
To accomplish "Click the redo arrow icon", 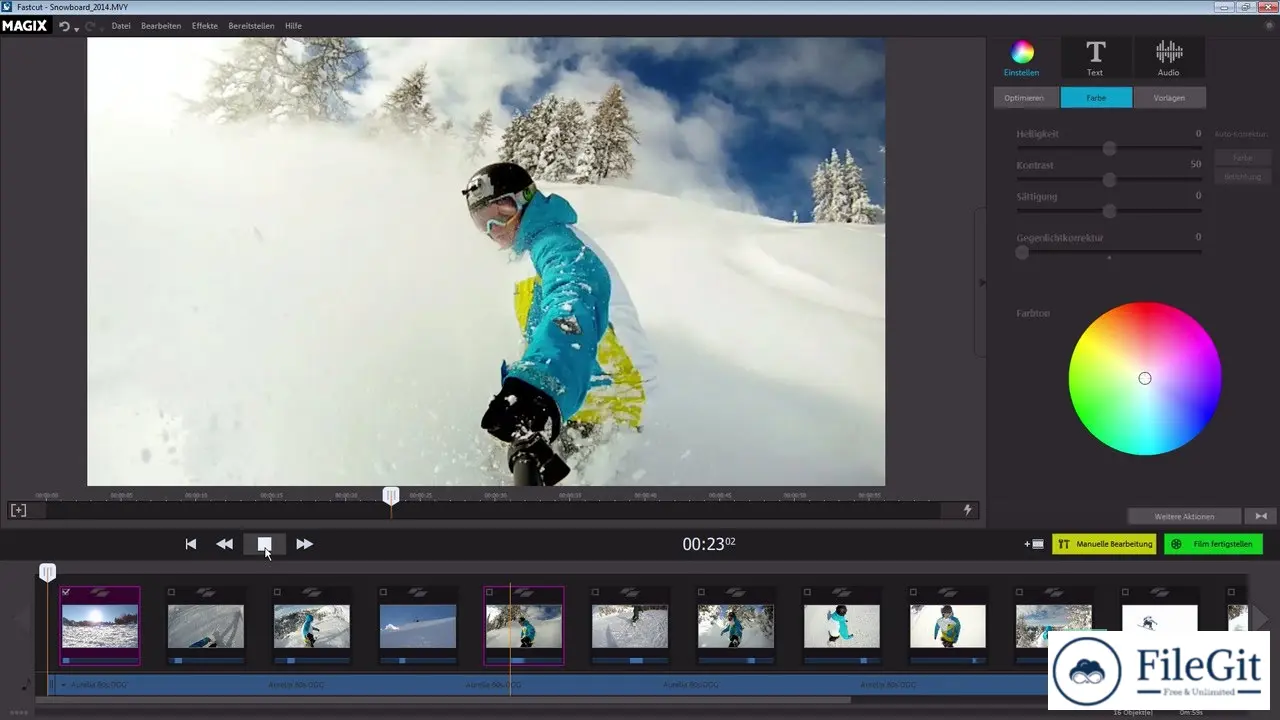I will click(91, 26).
